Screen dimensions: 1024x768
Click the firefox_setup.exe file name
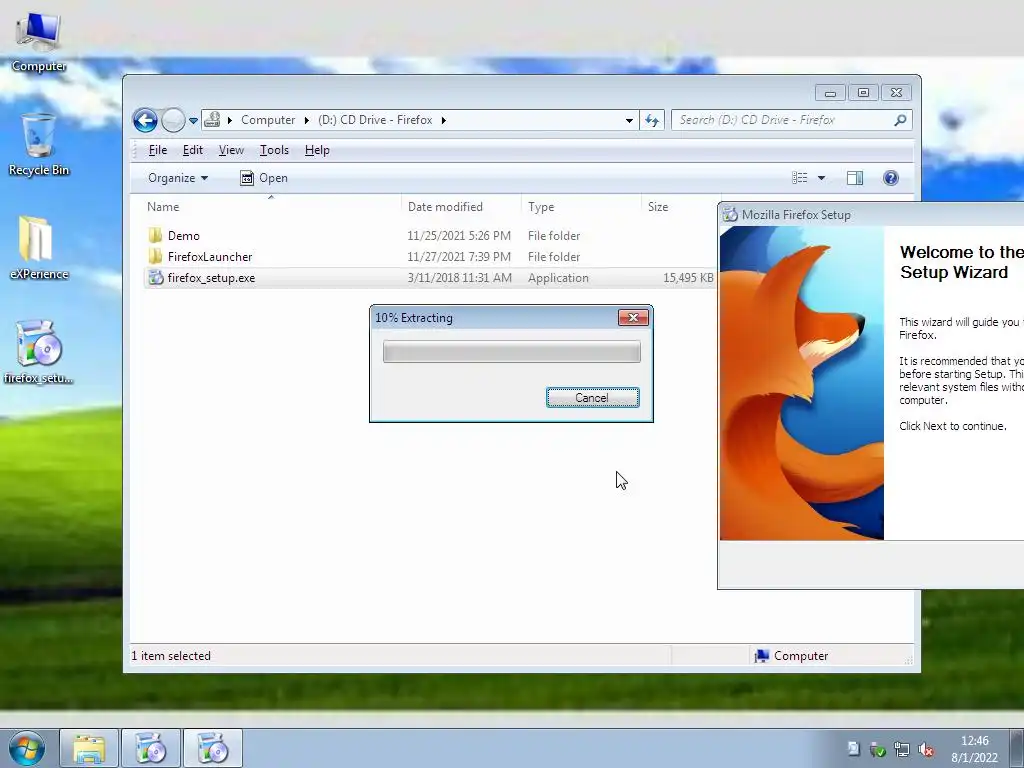211,278
